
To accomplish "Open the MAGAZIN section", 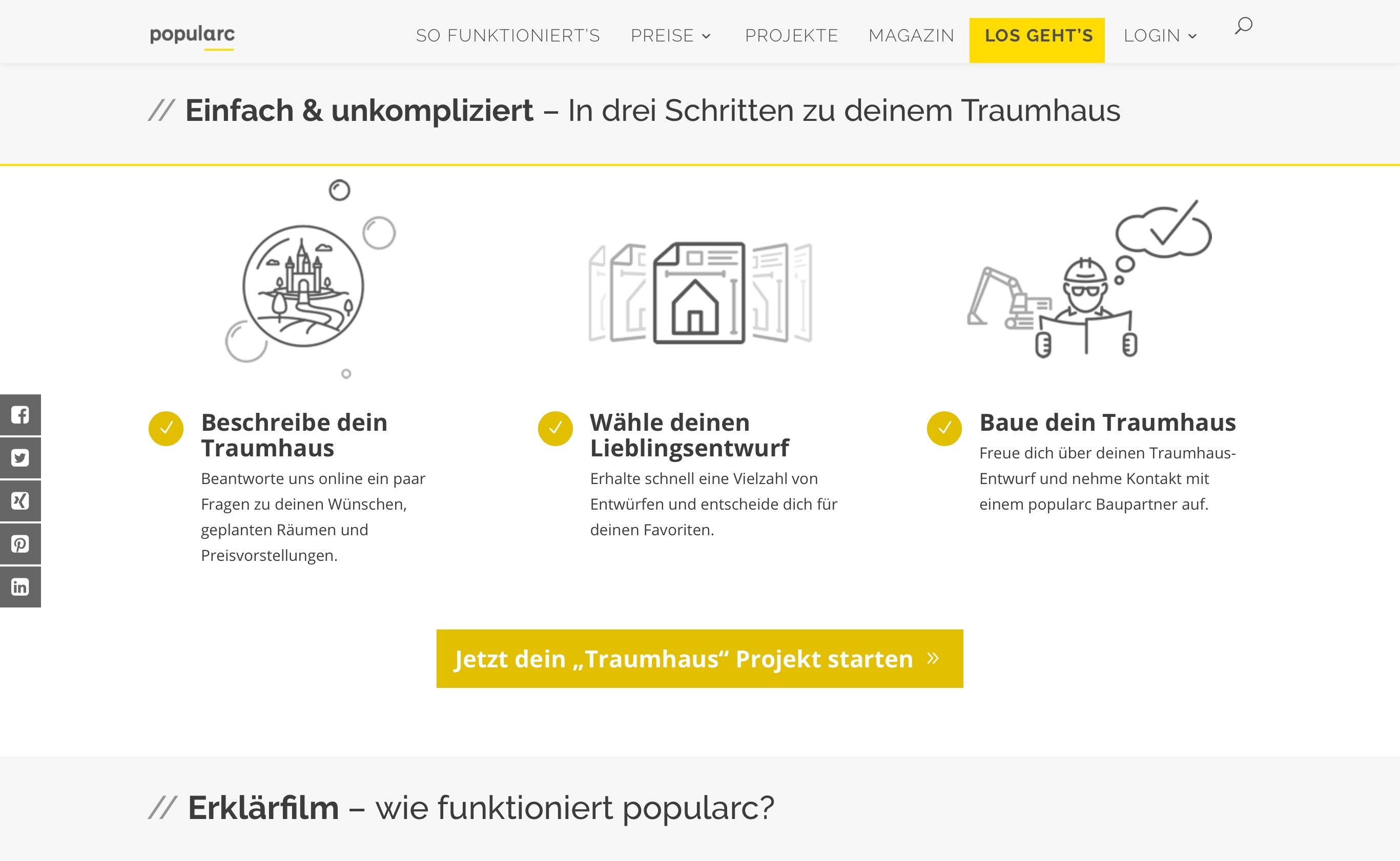I will (911, 36).
